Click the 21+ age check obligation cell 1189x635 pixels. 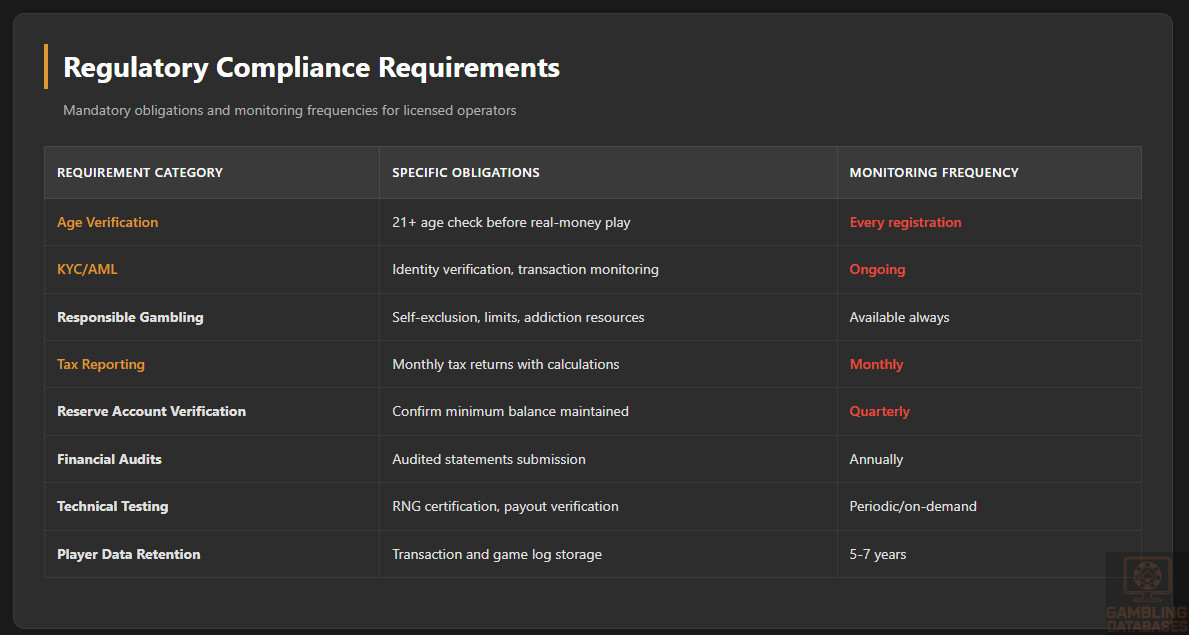pos(511,222)
